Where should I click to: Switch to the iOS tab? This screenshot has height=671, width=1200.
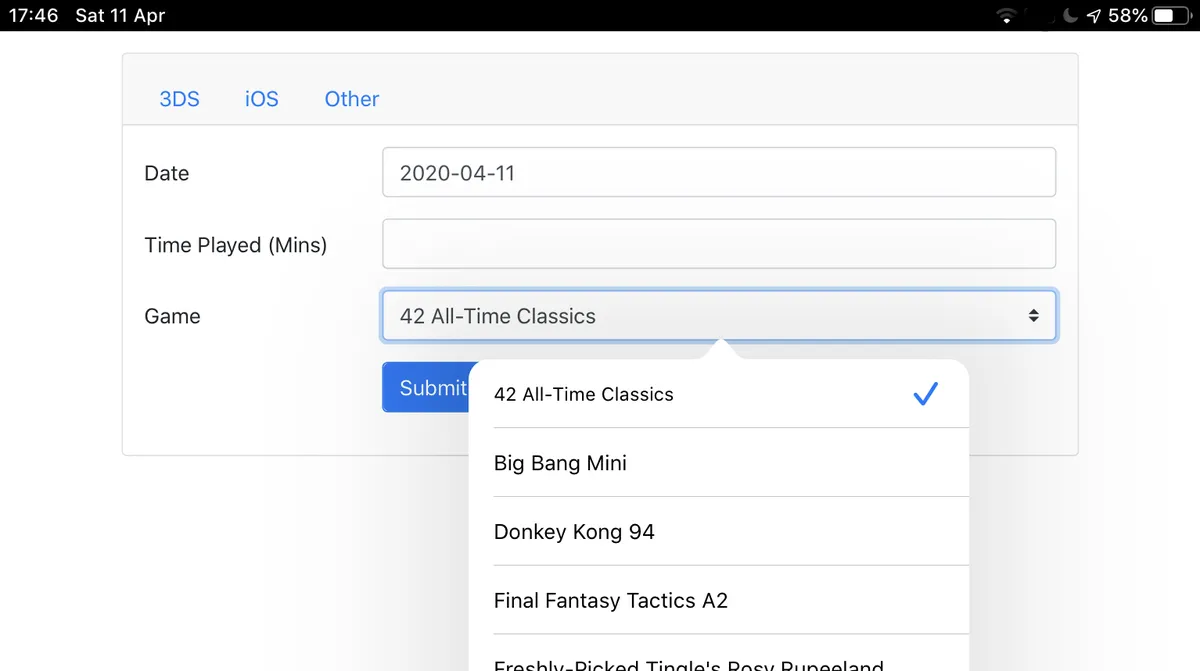(x=262, y=99)
